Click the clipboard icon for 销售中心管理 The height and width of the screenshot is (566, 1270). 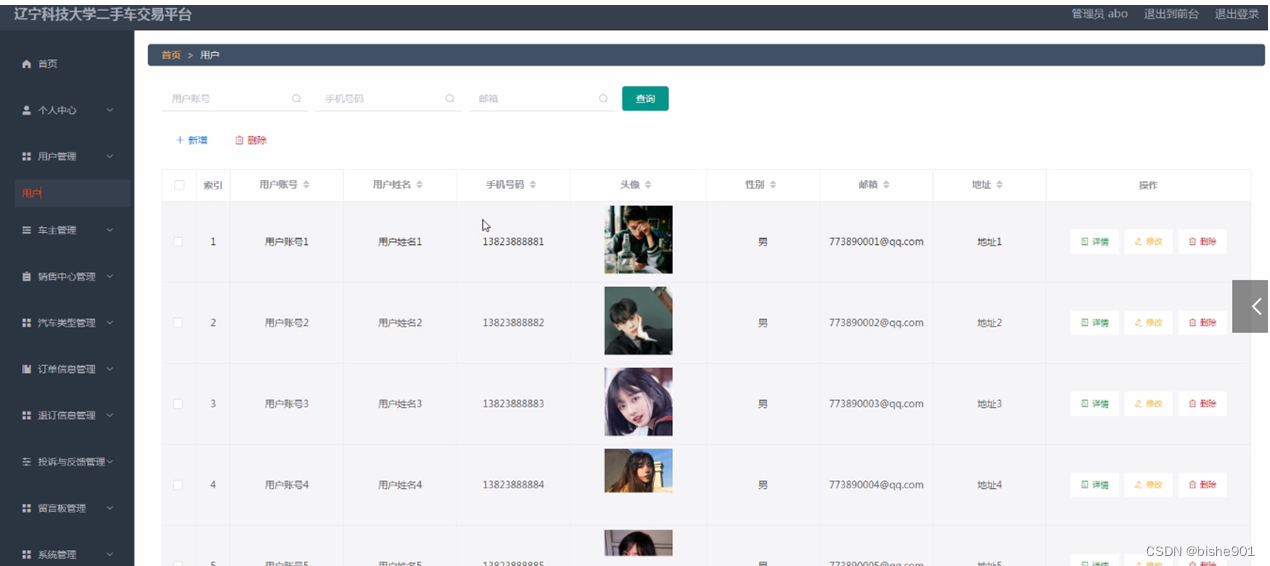(x=27, y=276)
